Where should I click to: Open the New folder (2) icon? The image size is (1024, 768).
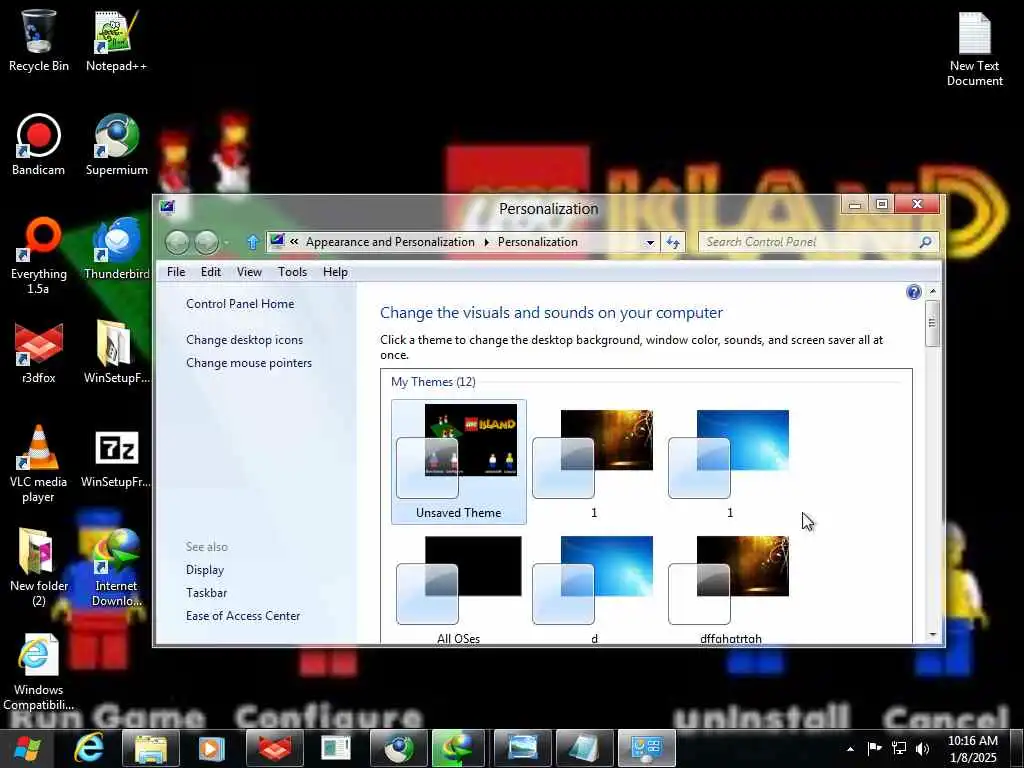[39, 567]
